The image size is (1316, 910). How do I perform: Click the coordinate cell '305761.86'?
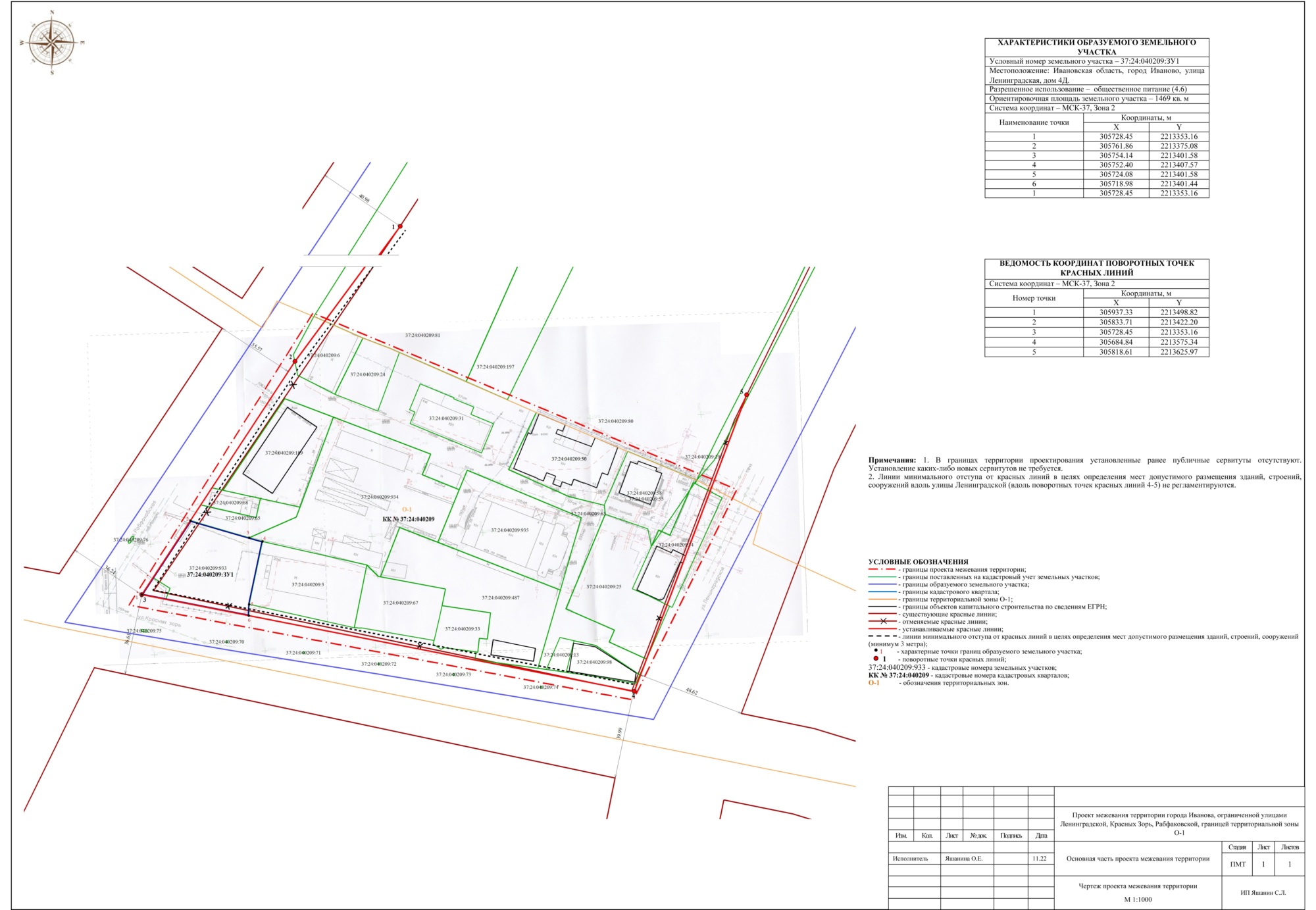point(1116,146)
